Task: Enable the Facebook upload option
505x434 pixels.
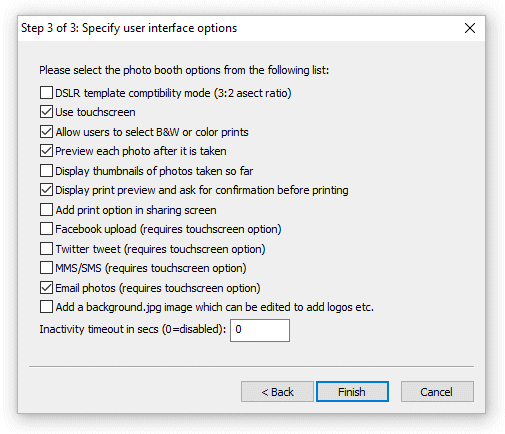Action: click(46, 229)
